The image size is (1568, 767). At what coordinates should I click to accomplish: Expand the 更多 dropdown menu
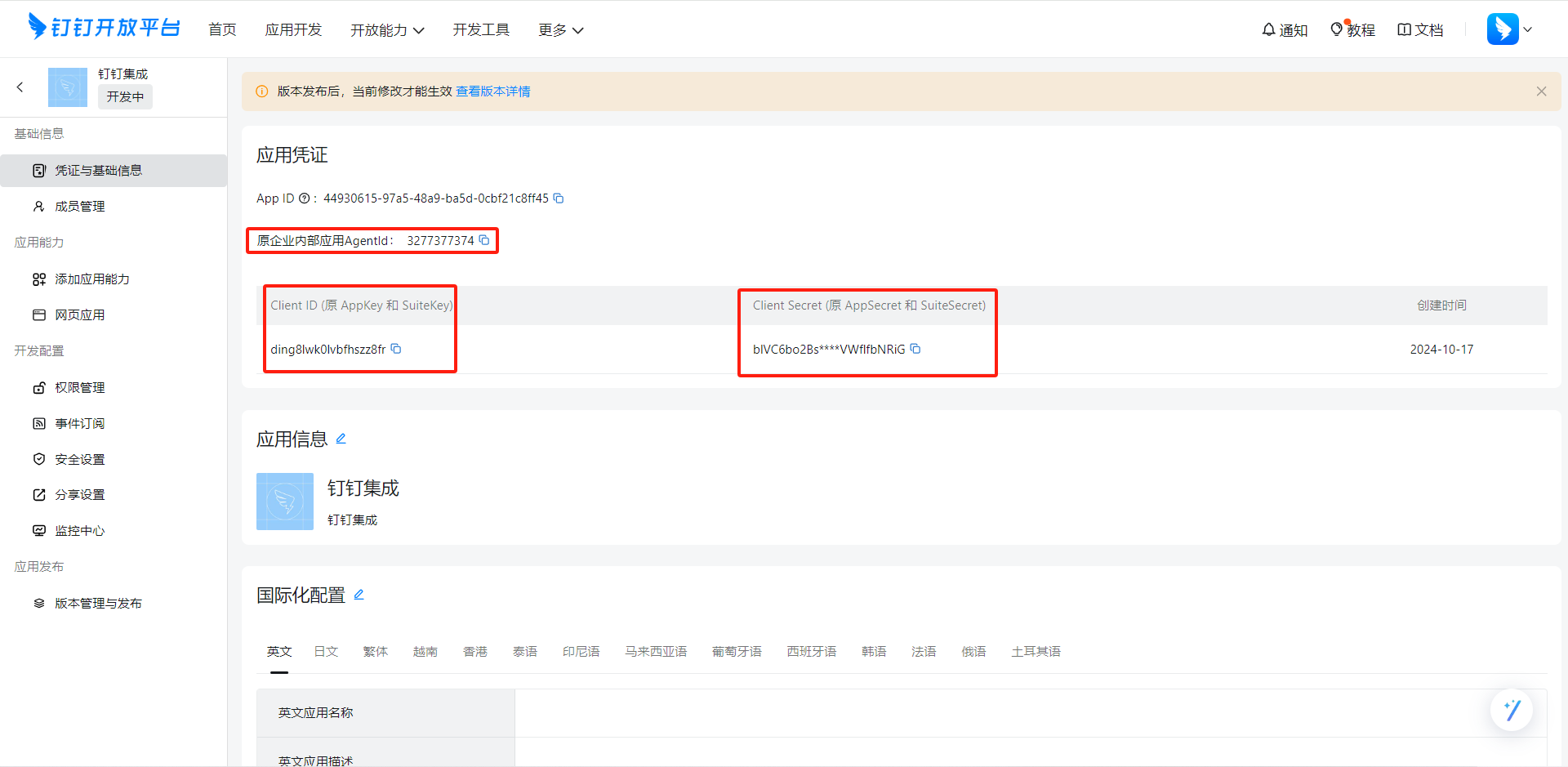click(x=561, y=30)
